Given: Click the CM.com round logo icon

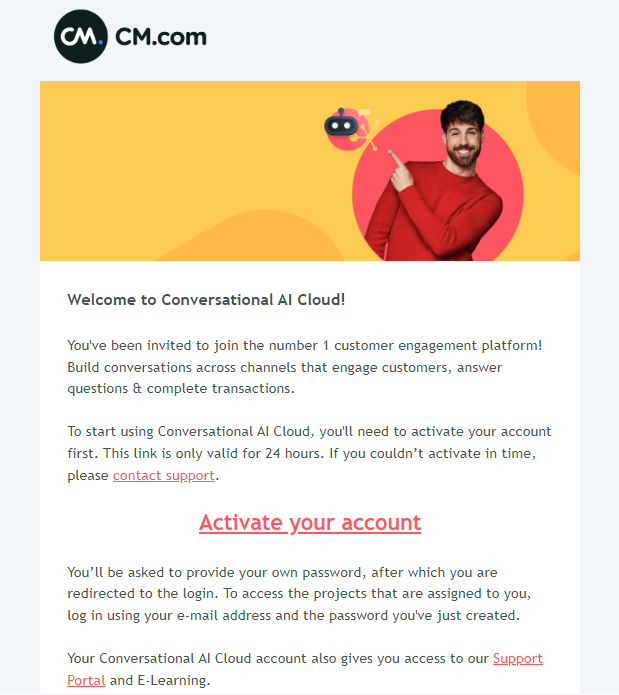Looking at the screenshot, I should point(80,37).
